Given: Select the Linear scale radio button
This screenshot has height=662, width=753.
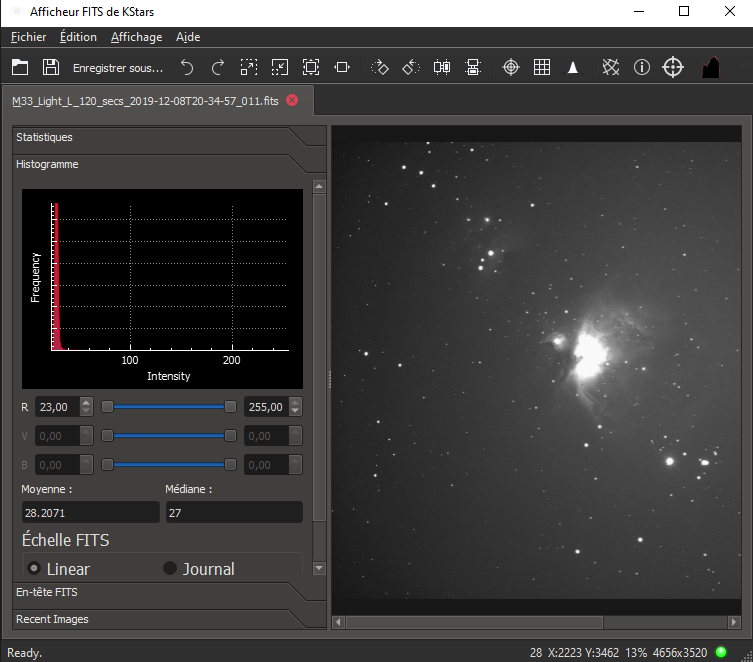Looking at the screenshot, I should pyautogui.click(x=34, y=568).
